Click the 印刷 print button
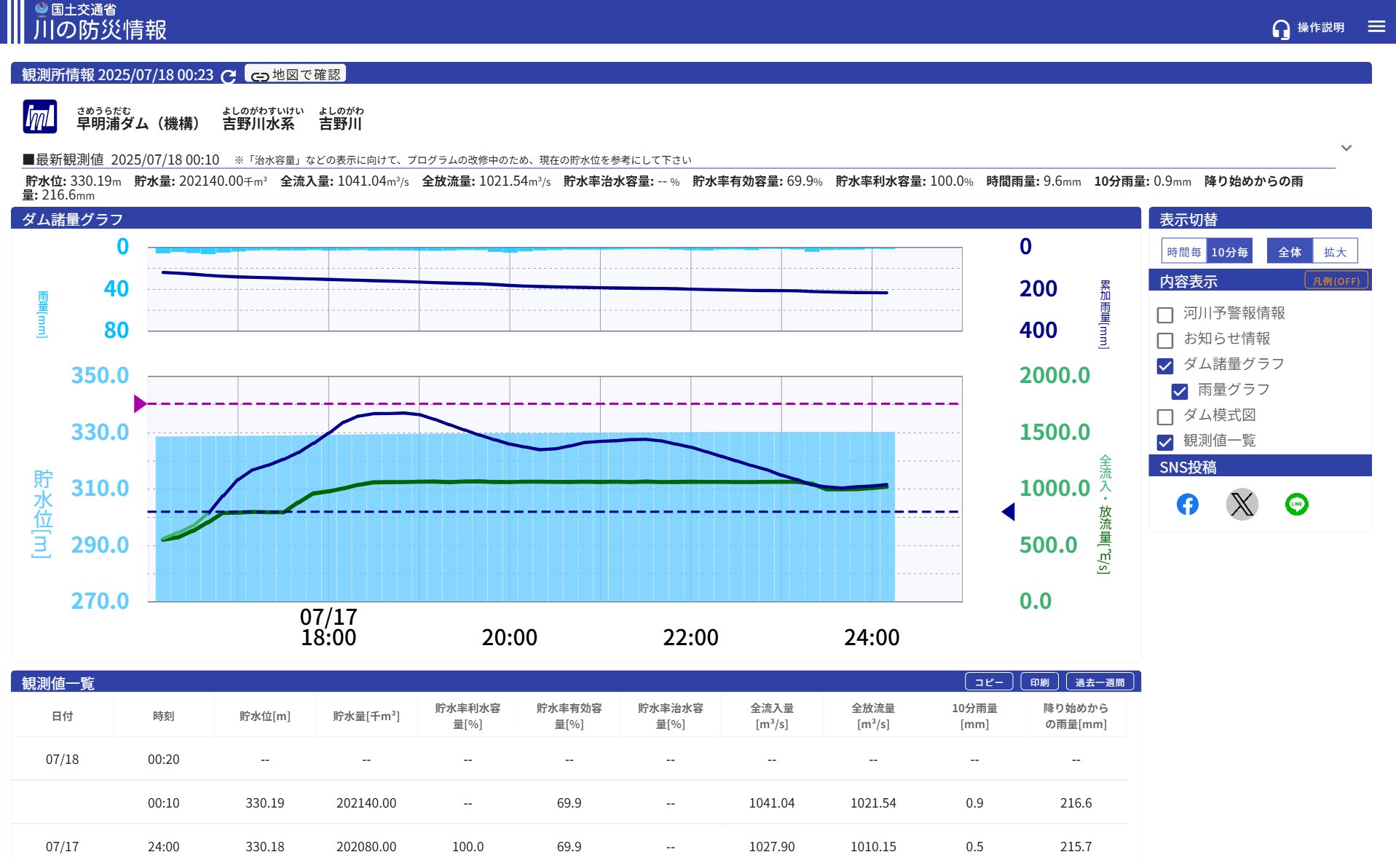The image size is (1396, 868). point(1039,682)
